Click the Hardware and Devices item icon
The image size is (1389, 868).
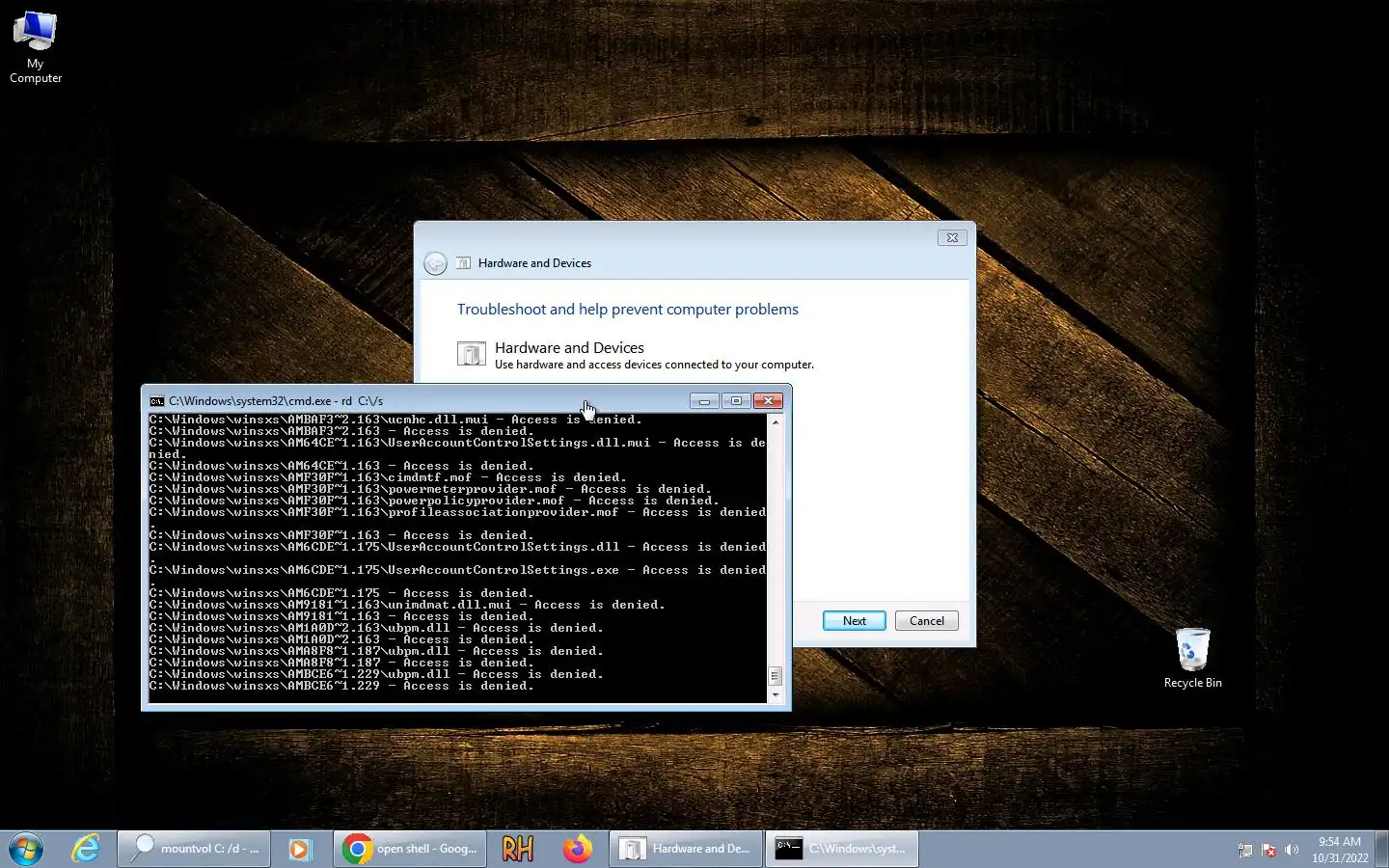pos(471,354)
